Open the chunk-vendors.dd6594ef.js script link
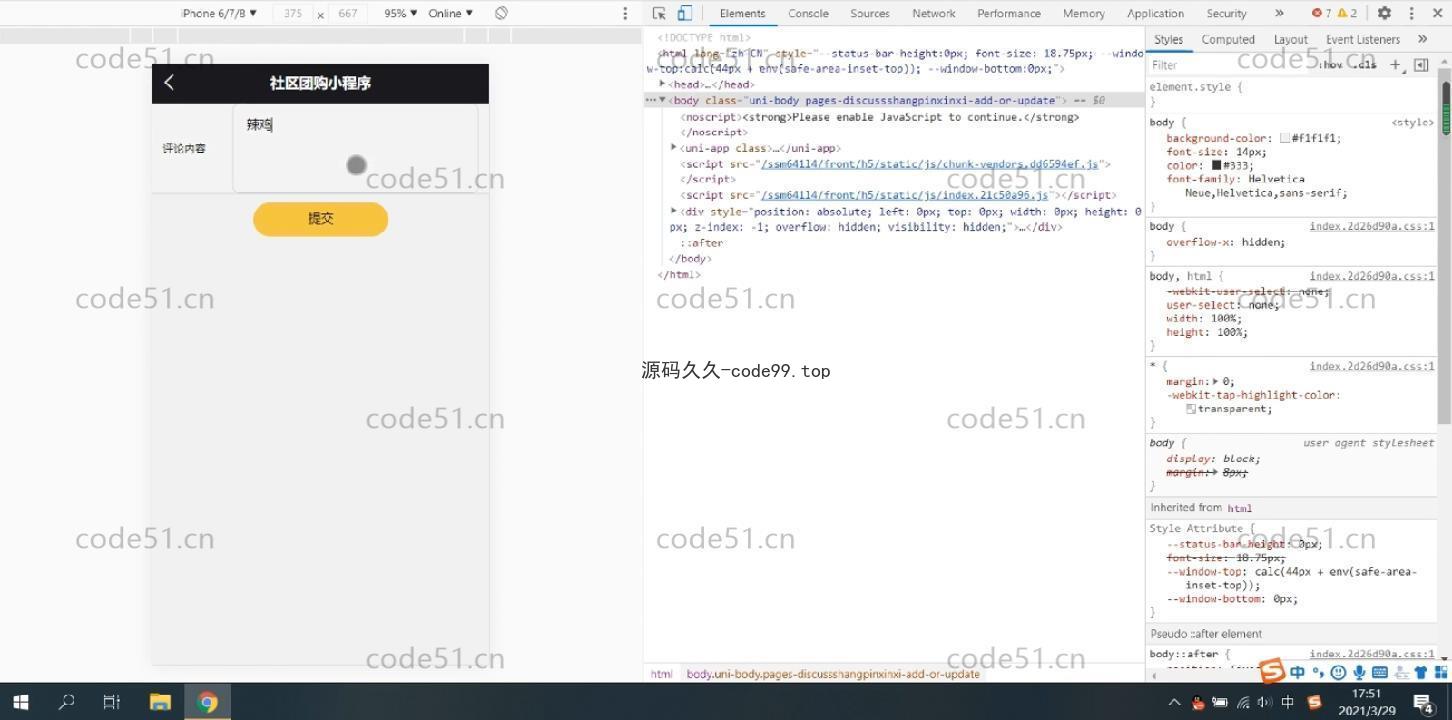 (929, 163)
